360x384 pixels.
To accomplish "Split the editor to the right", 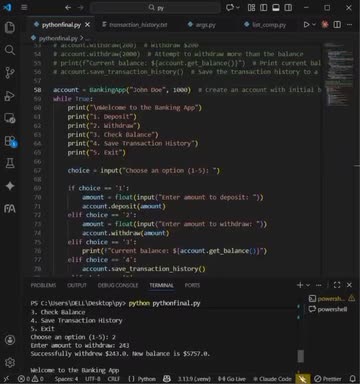I will click(337, 25).
